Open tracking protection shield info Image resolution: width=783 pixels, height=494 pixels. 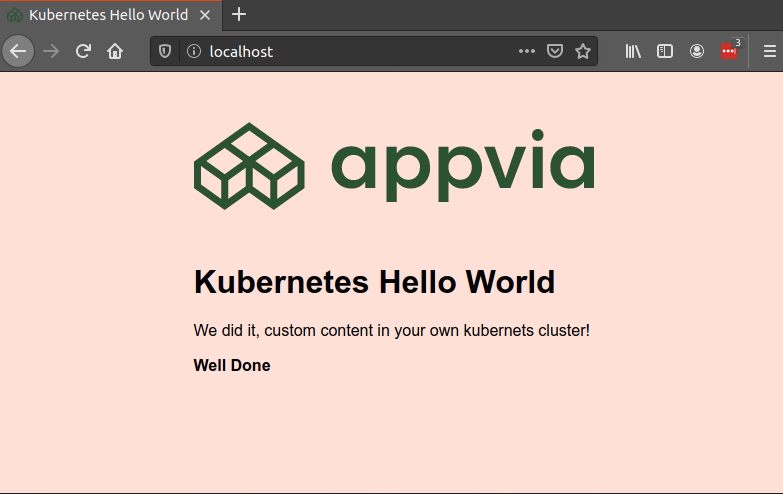tap(165, 51)
